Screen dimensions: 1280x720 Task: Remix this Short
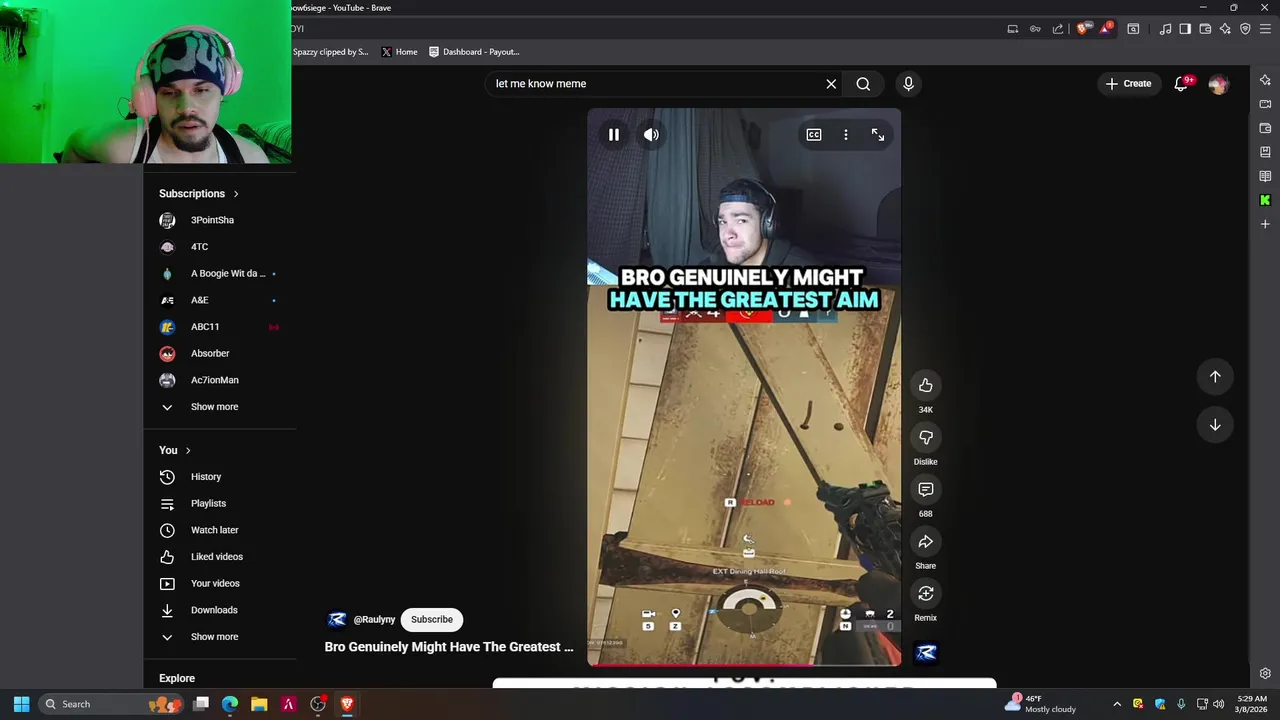tap(926, 593)
